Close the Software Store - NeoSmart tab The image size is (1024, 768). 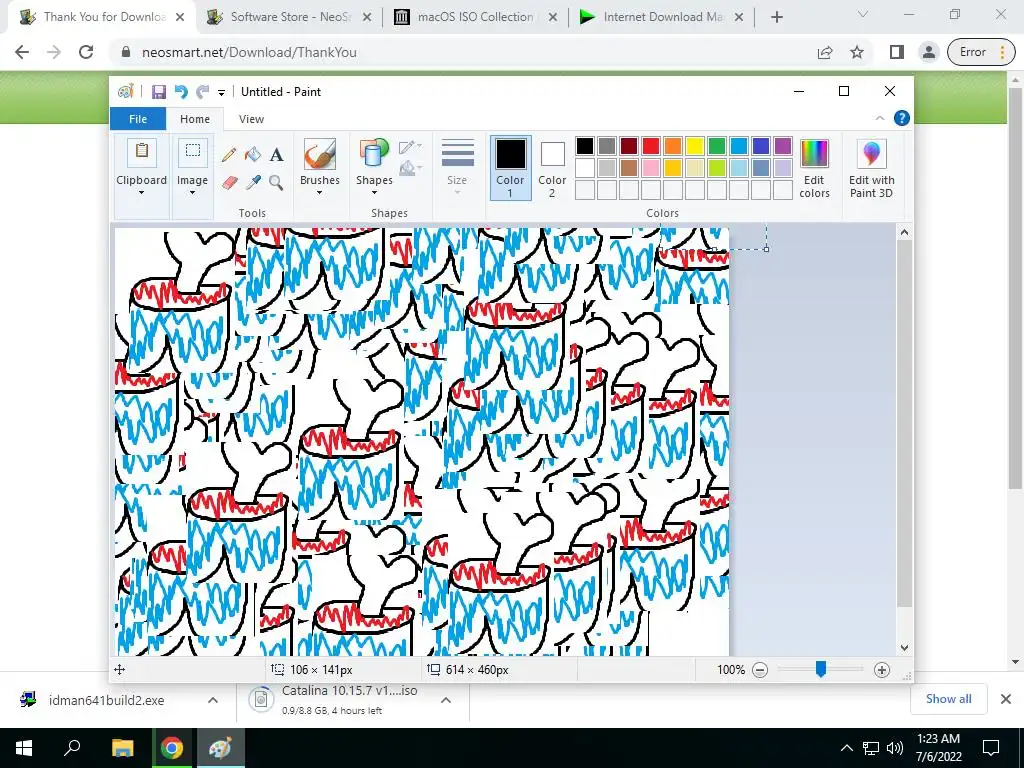pos(367,18)
